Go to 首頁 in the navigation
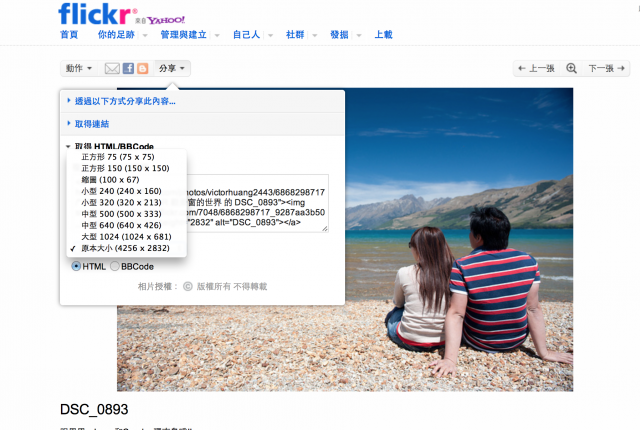Image resolution: width=640 pixels, height=430 pixels. [69, 35]
